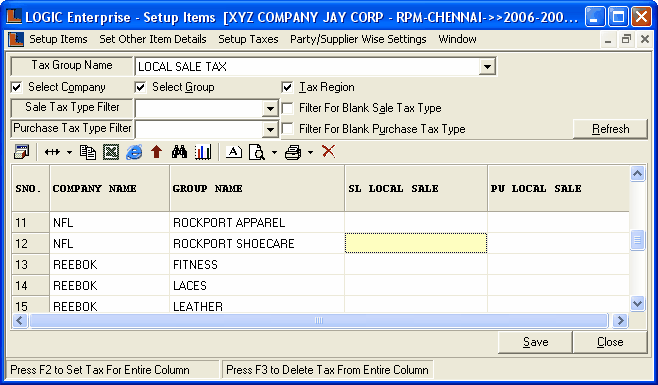This screenshot has height=385, width=658.
Task: Click the horizontal scrollbar left arrow
Action: pyautogui.click(x=20, y=321)
